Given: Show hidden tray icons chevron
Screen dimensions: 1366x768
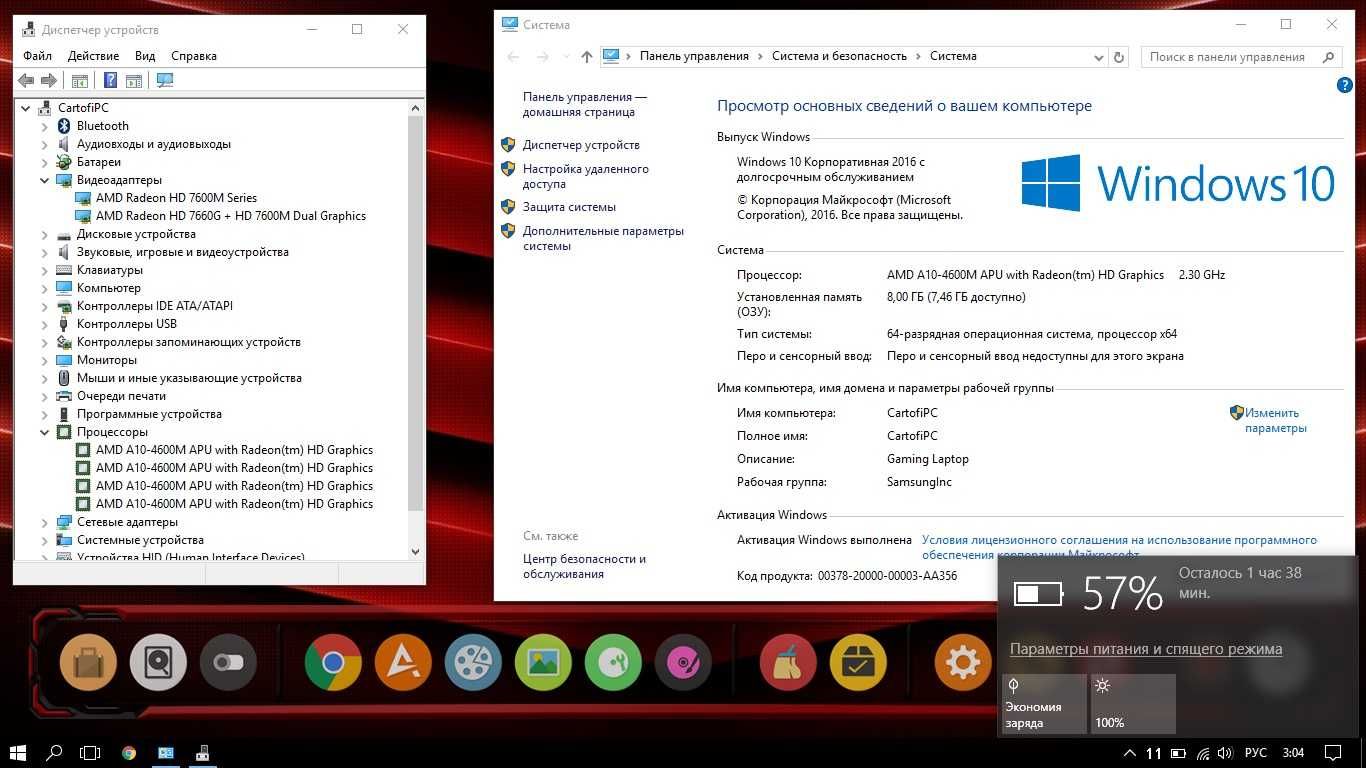Looking at the screenshot, I should click(1130, 753).
